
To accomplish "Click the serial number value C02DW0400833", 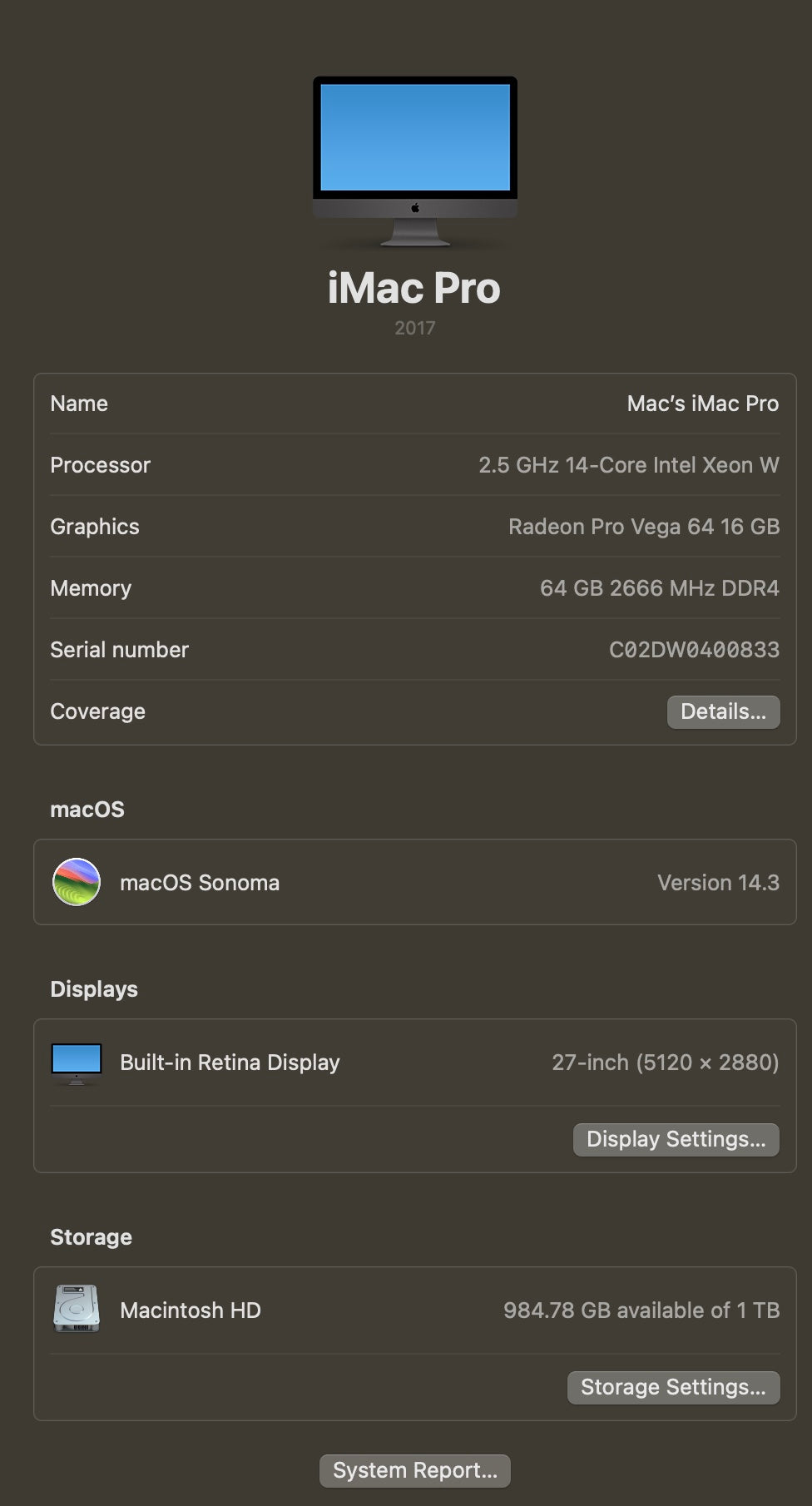I will tap(694, 650).
